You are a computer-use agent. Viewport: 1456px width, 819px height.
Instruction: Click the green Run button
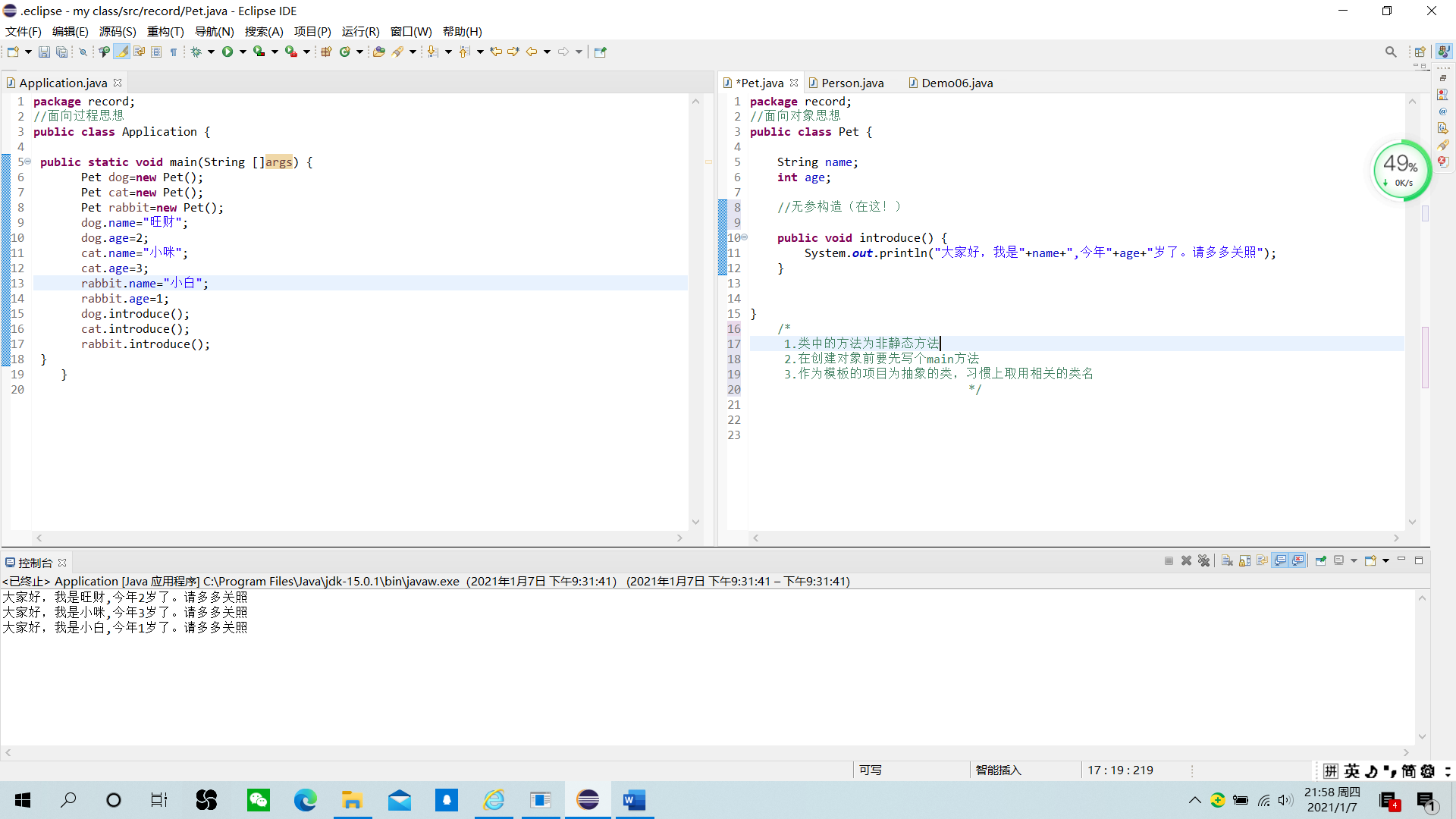(227, 52)
